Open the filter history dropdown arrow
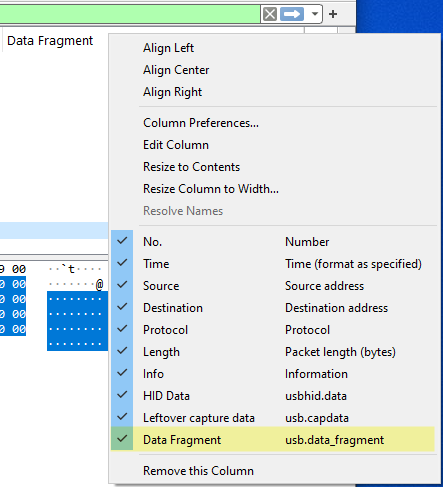443x487 pixels. 314,14
